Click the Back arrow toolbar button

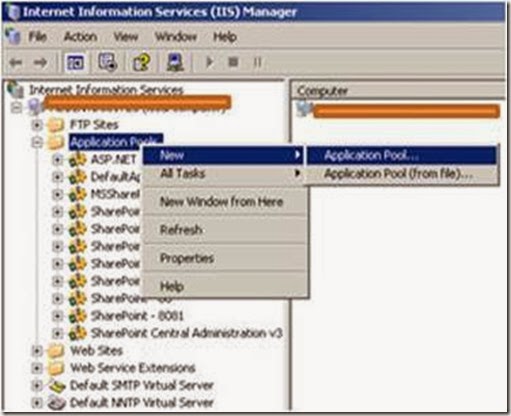coord(16,62)
